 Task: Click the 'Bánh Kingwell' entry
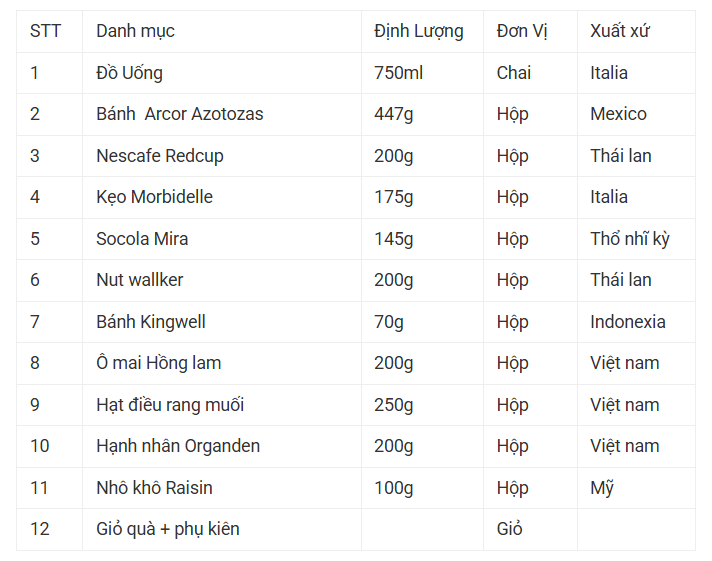(x=151, y=322)
